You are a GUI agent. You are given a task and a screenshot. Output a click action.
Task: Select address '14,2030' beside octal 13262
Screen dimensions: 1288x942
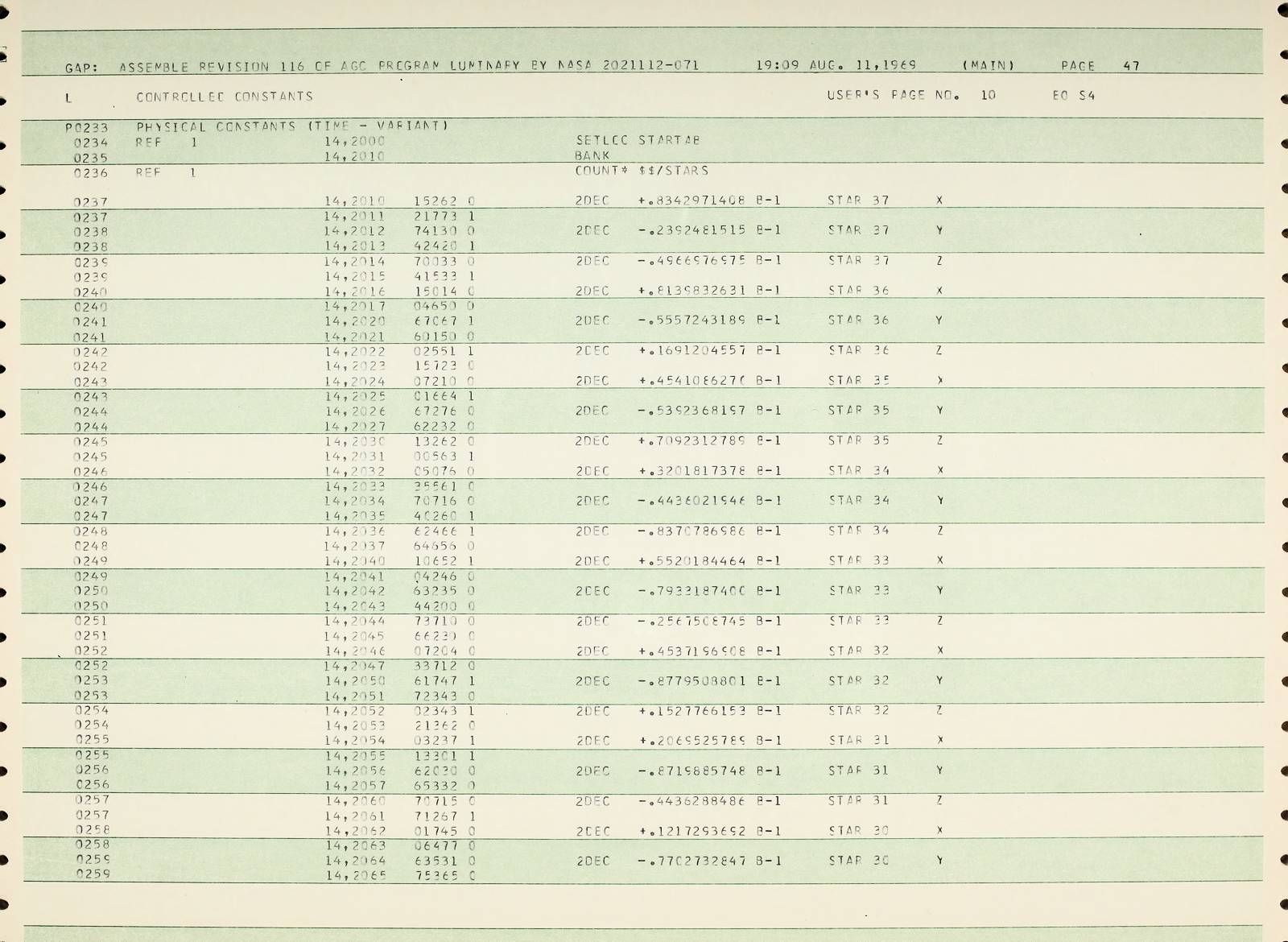point(355,441)
